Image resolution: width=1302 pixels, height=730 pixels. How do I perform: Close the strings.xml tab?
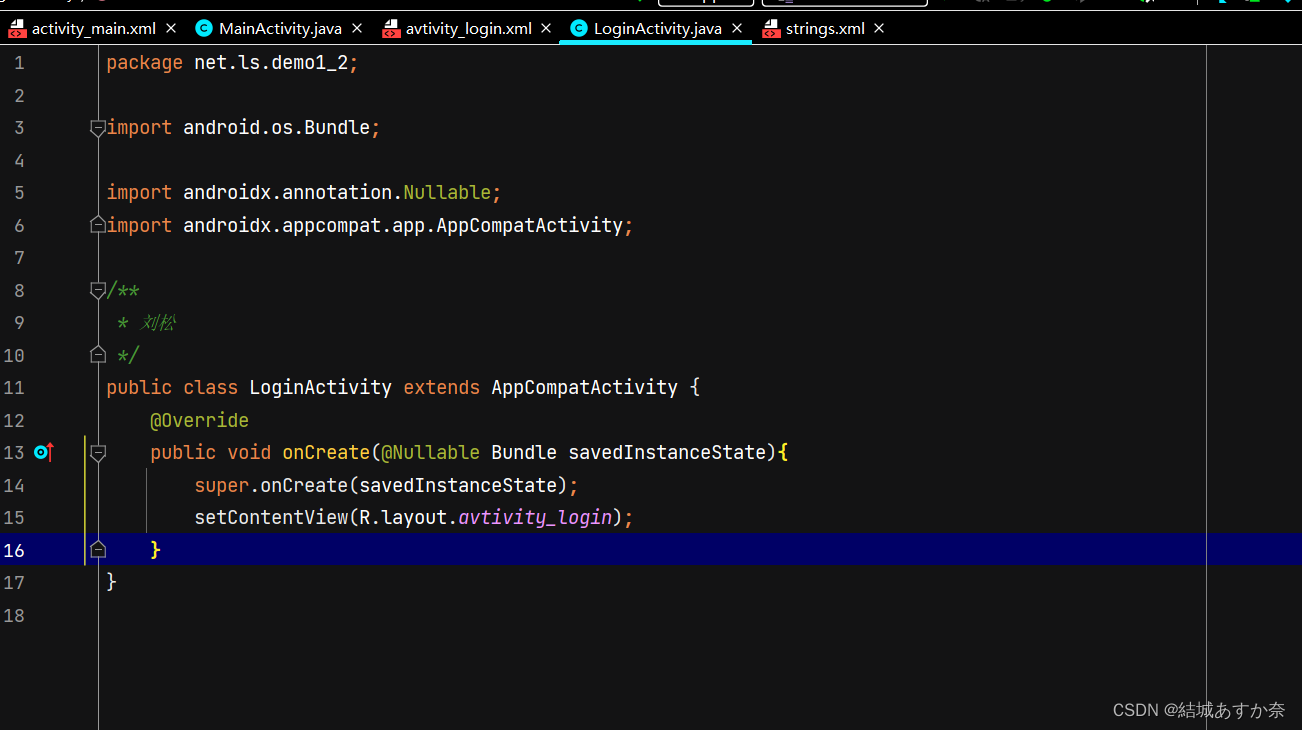pyautogui.click(x=879, y=28)
